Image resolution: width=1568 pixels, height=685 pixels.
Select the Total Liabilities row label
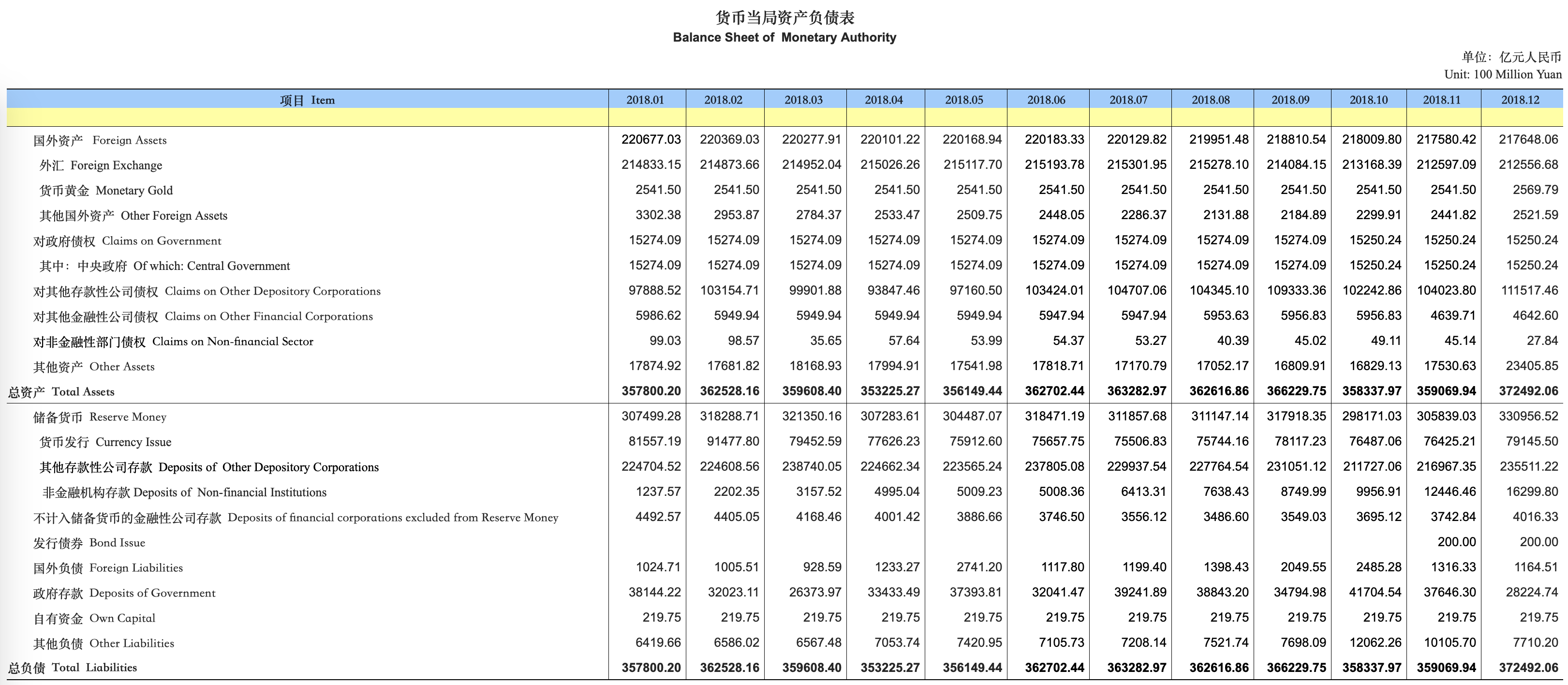tap(72, 667)
